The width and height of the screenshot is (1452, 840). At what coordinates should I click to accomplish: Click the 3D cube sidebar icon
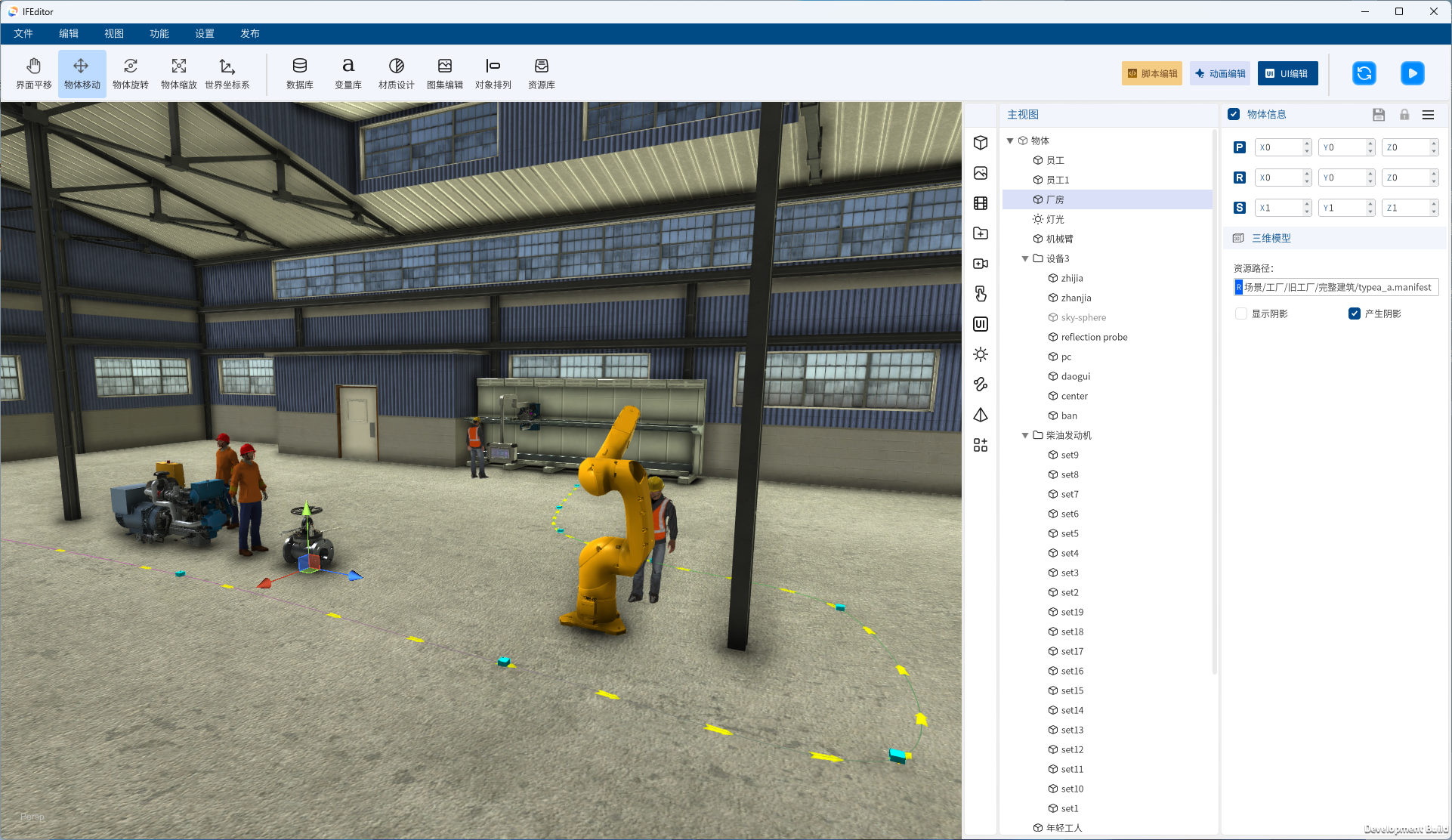[x=981, y=143]
